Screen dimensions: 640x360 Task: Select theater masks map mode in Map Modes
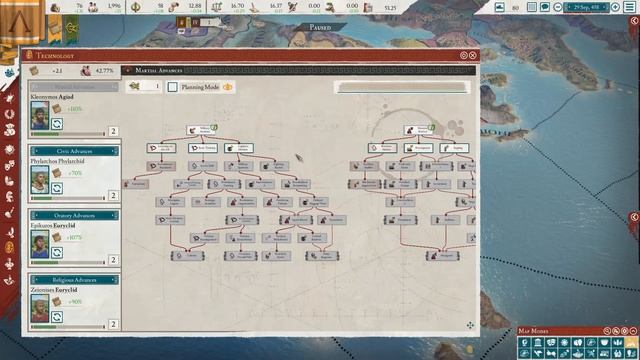pos(551,342)
